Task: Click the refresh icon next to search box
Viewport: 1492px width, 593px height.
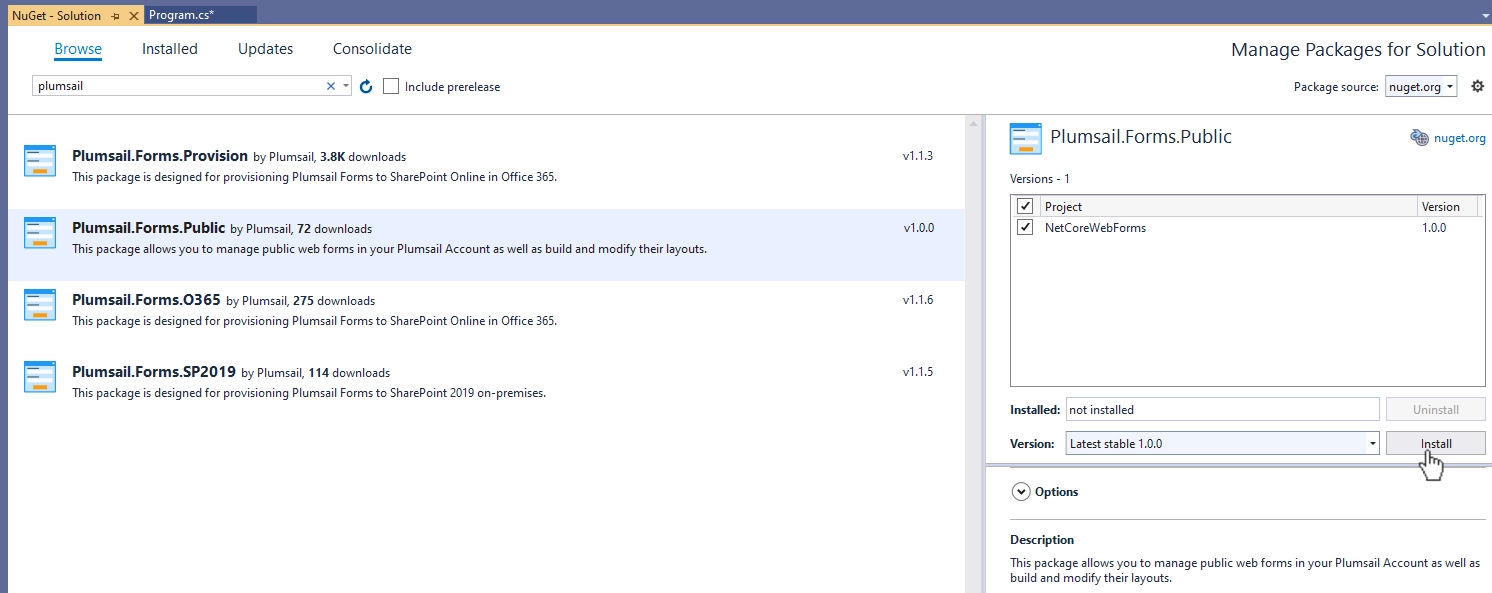Action: tap(366, 87)
